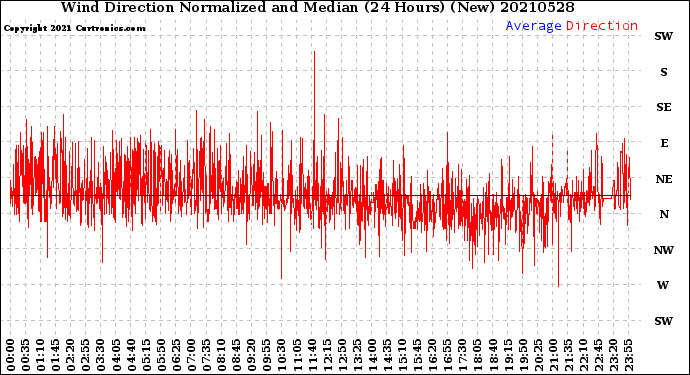Click the 03:30 time axis label

click(101, 355)
